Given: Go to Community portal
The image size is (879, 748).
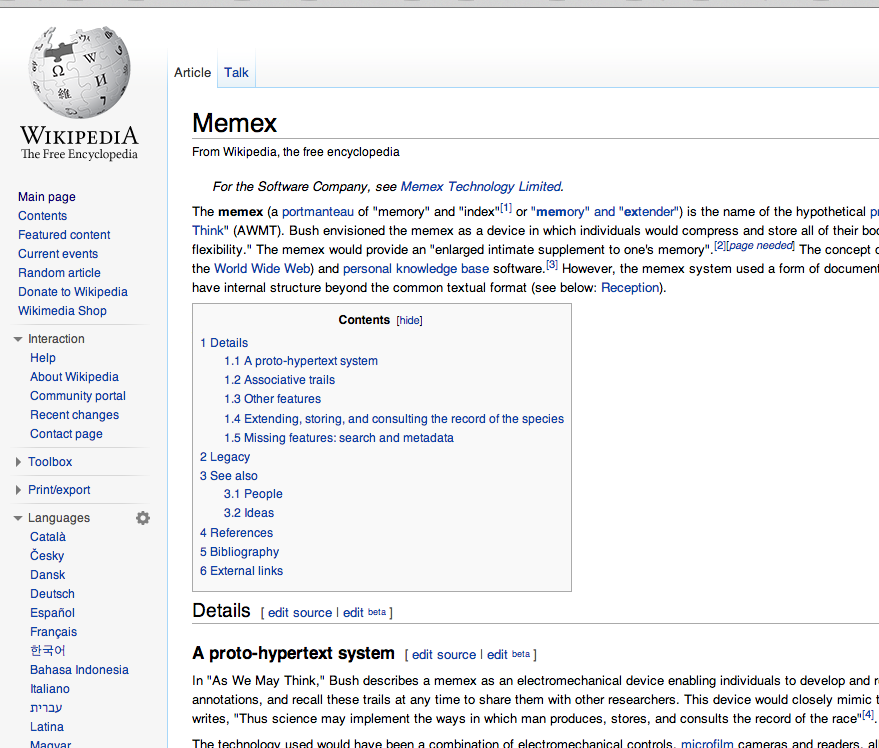Looking at the screenshot, I should tap(78, 396).
